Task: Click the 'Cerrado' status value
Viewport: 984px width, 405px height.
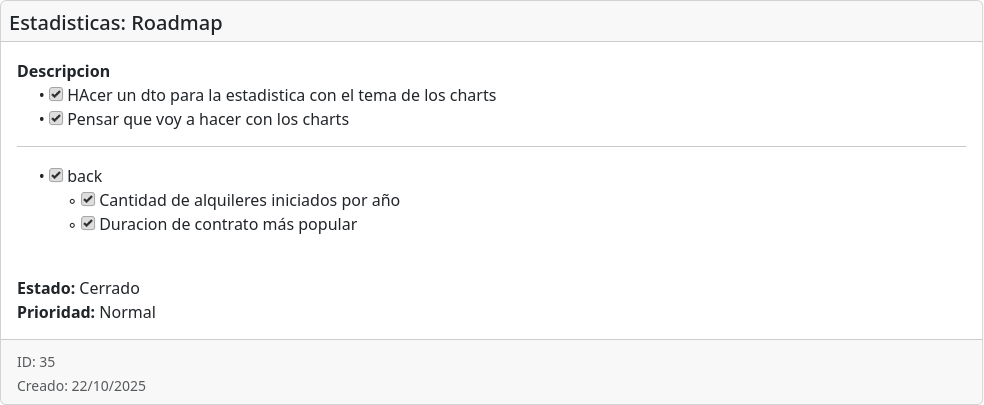Action: click(110, 289)
